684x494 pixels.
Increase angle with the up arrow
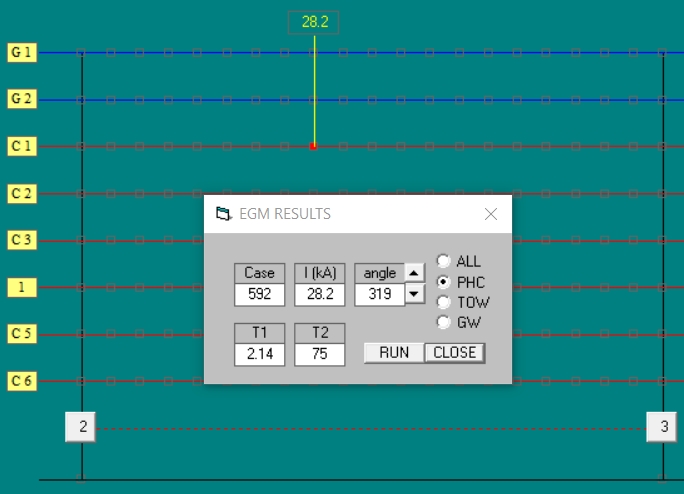[414, 272]
